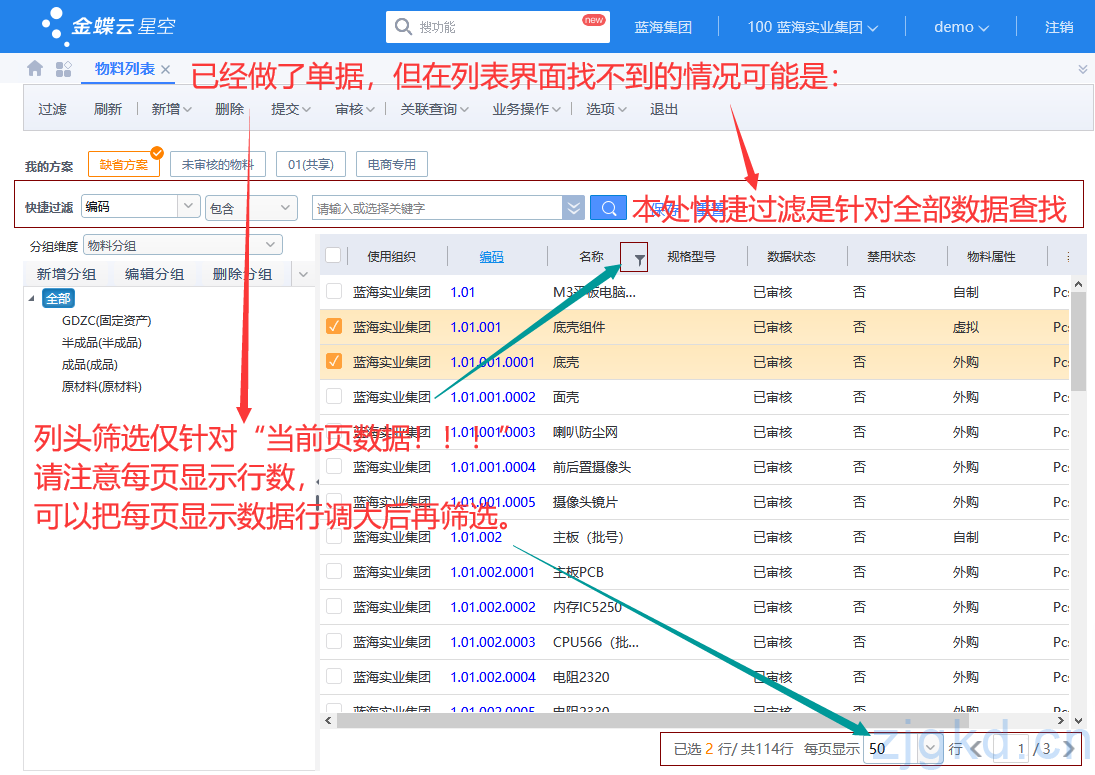Open the 100 蓝海实业集团 organization dropdown
The height and width of the screenshot is (775, 1095).
(812, 27)
